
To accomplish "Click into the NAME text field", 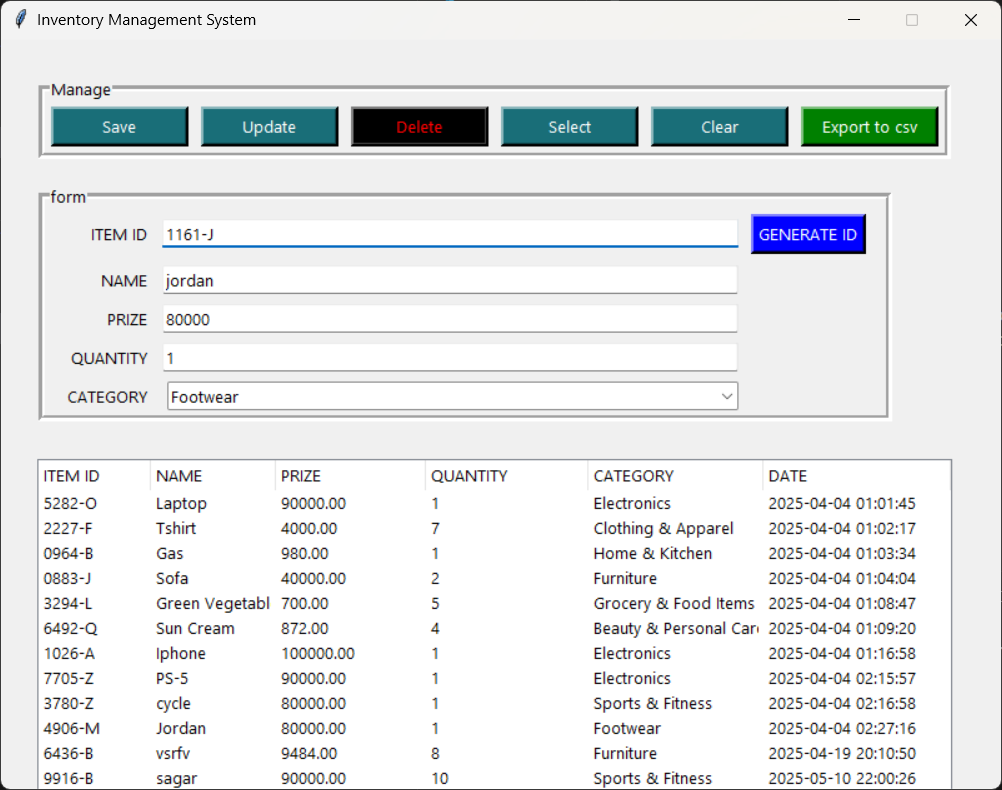I will point(449,281).
